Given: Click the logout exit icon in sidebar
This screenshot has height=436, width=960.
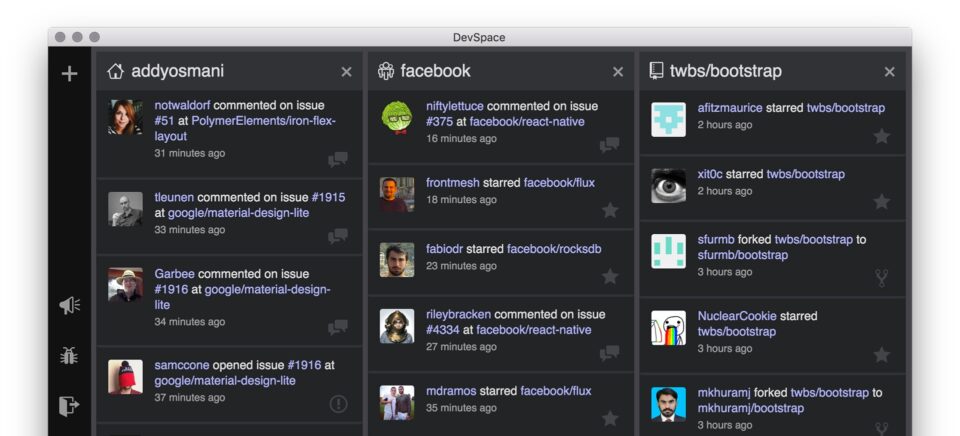Looking at the screenshot, I should click(x=69, y=405).
